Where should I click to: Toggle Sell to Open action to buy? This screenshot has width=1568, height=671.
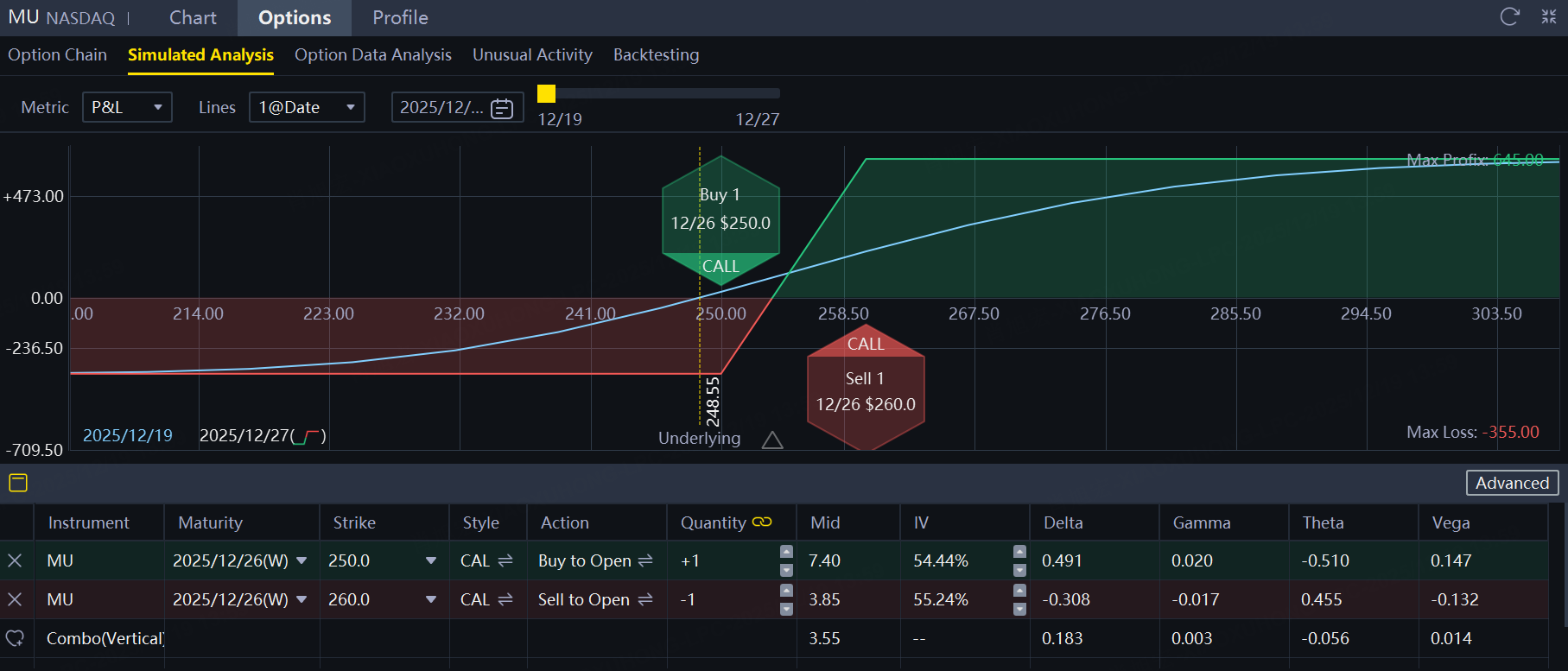tap(645, 599)
